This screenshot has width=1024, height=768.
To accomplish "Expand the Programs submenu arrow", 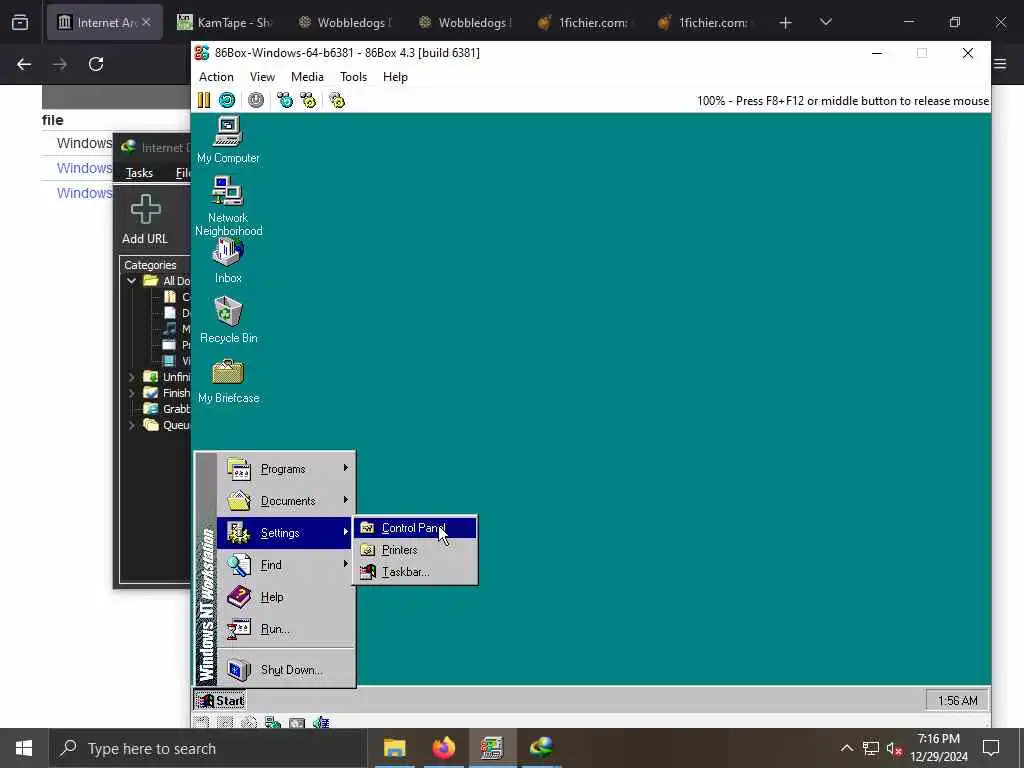I will (x=345, y=468).
